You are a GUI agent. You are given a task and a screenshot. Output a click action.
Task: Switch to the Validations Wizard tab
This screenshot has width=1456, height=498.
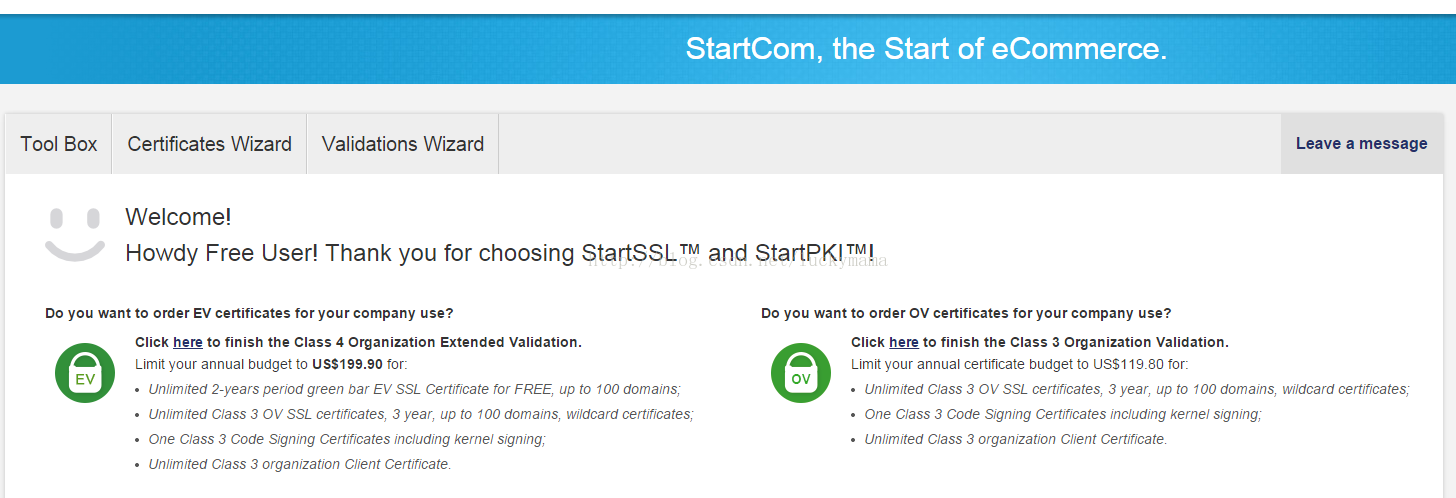403,144
